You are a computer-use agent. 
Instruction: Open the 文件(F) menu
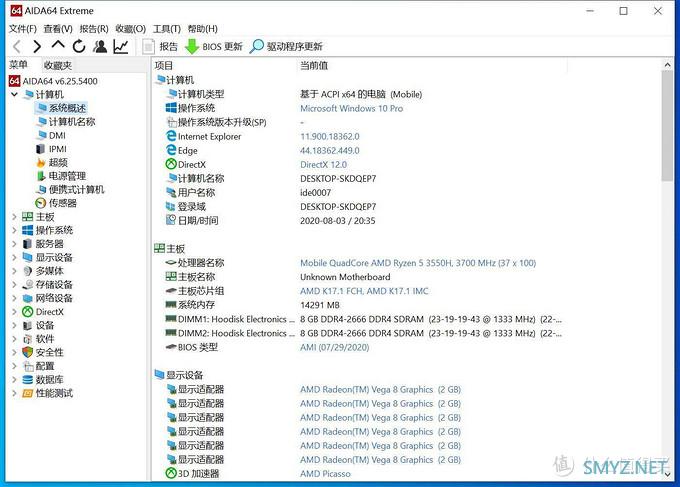(x=23, y=29)
